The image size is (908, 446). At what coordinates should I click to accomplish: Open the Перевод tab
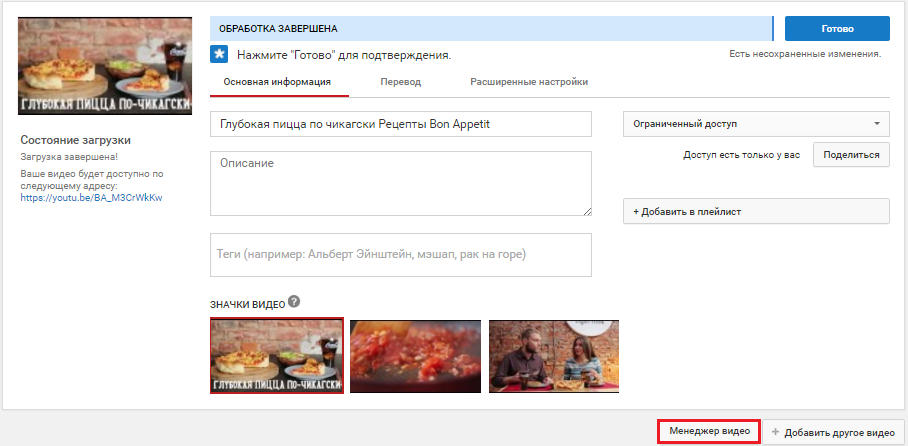click(x=401, y=82)
